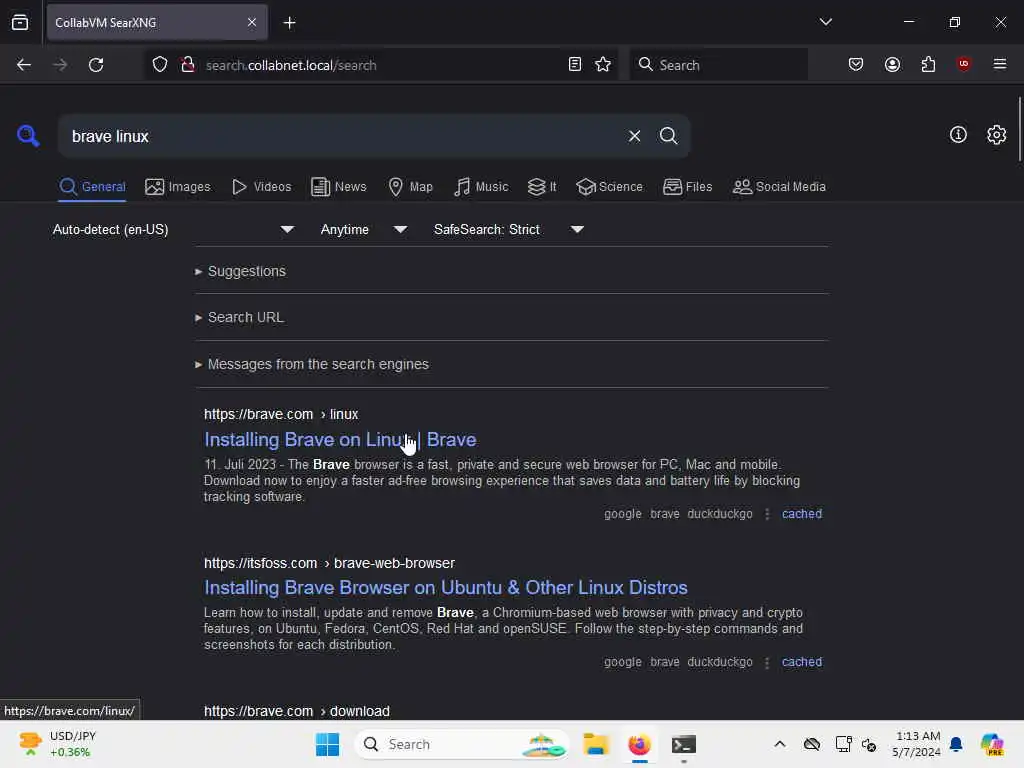Go back with the browser back arrow
The image size is (1024, 768).
pos(24,65)
